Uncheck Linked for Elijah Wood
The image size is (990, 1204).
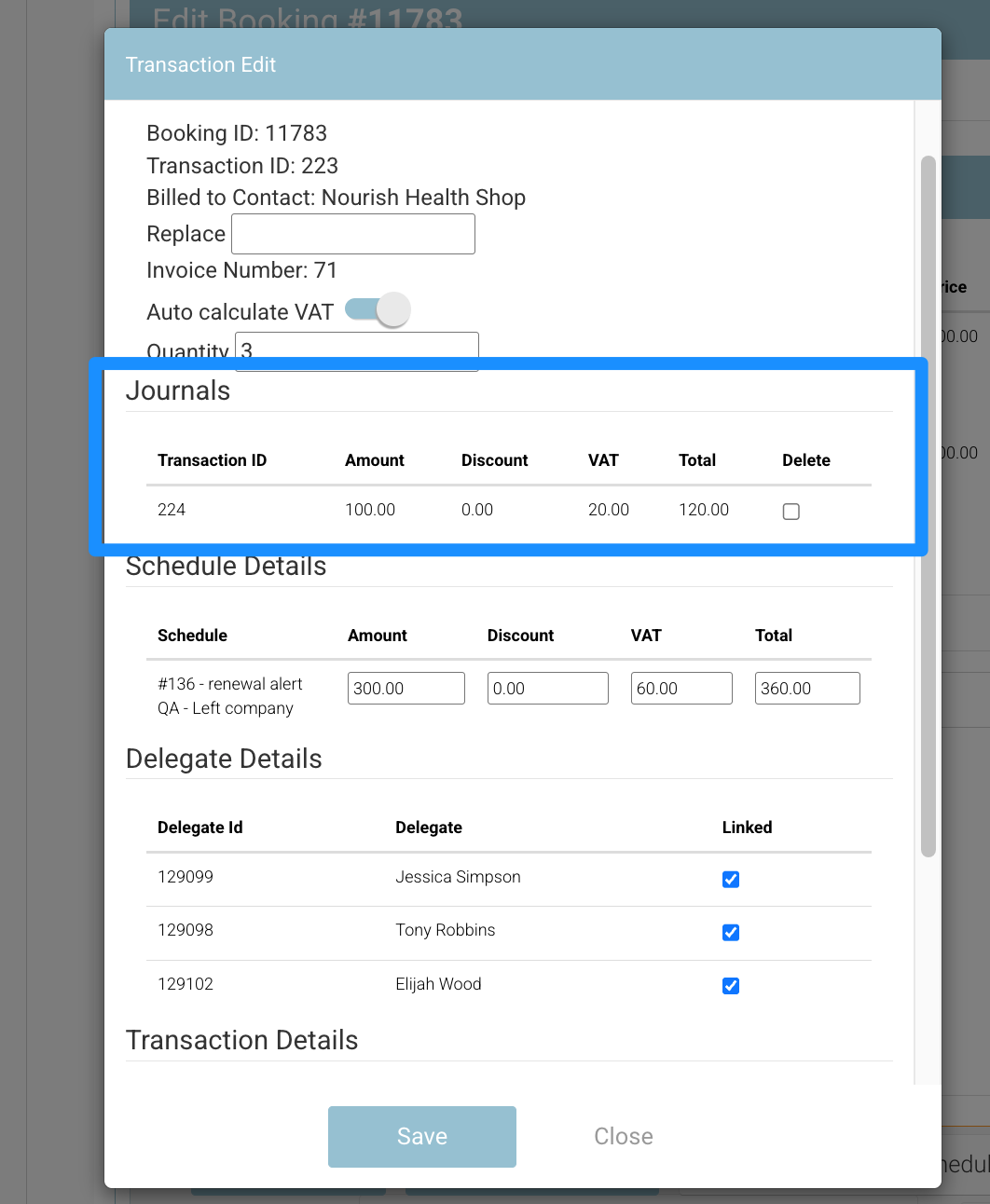[731, 985]
